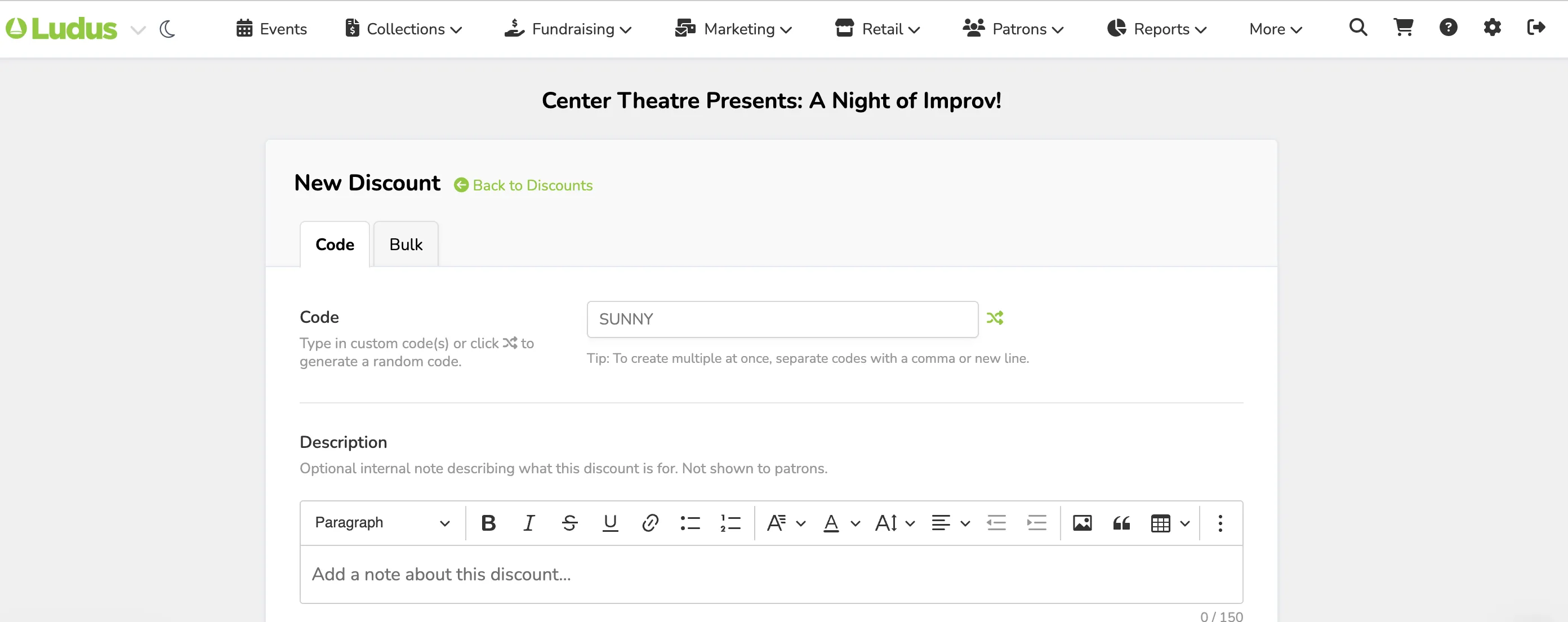Screen dimensions: 1568x622
Task: Show more editor toolbar items
Action: pos(1220,523)
